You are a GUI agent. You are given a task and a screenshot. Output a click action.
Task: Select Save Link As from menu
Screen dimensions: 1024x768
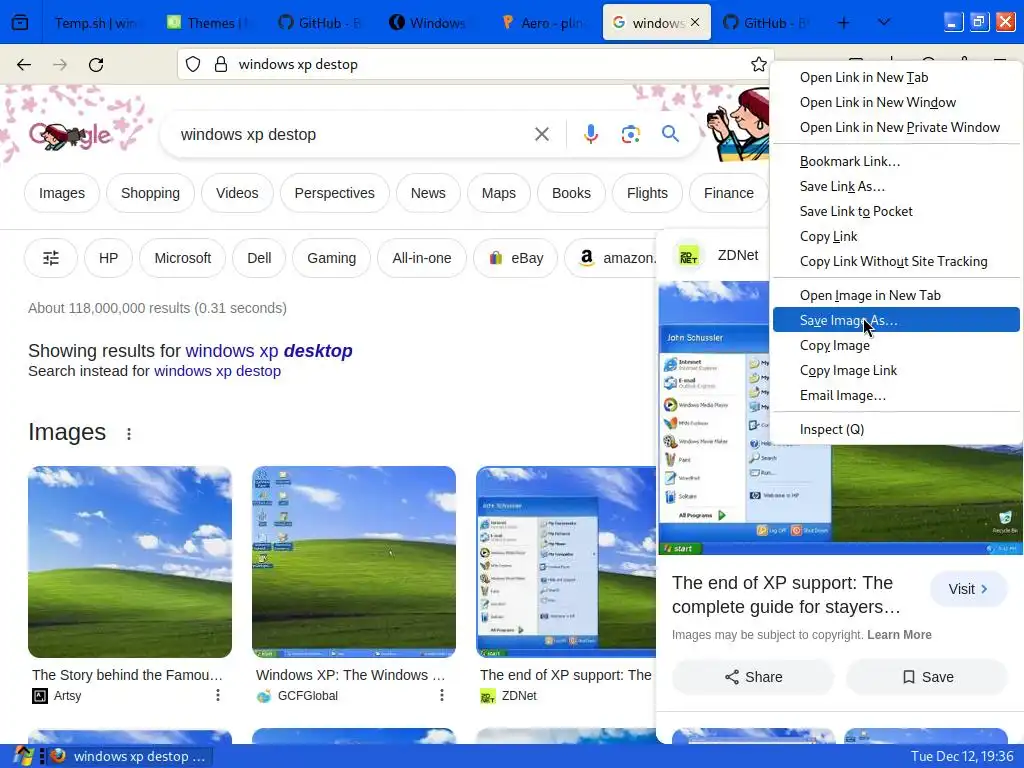coord(896,187)
